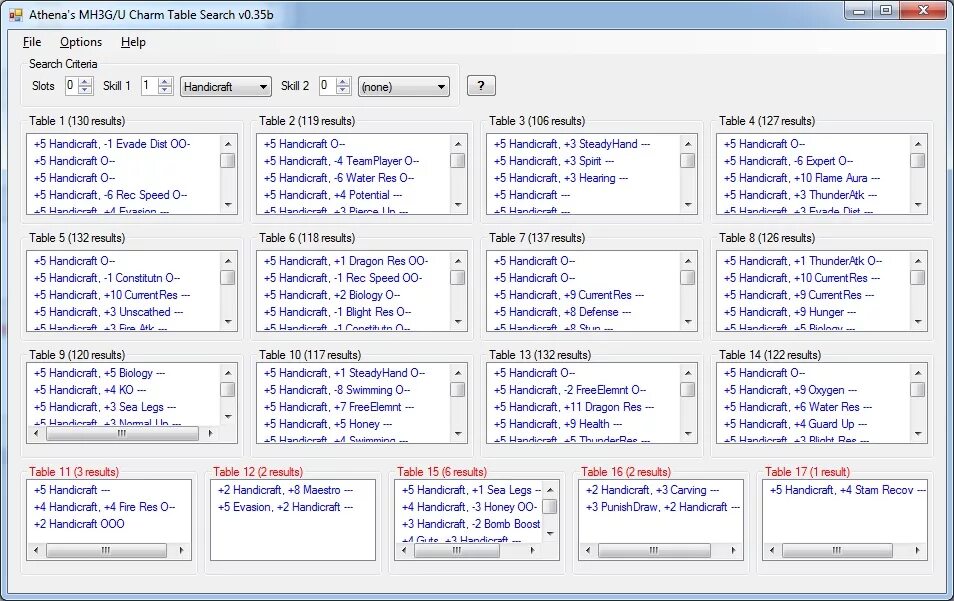
Task: Increase the Skill 1 value with up arrow
Action: 165,82
